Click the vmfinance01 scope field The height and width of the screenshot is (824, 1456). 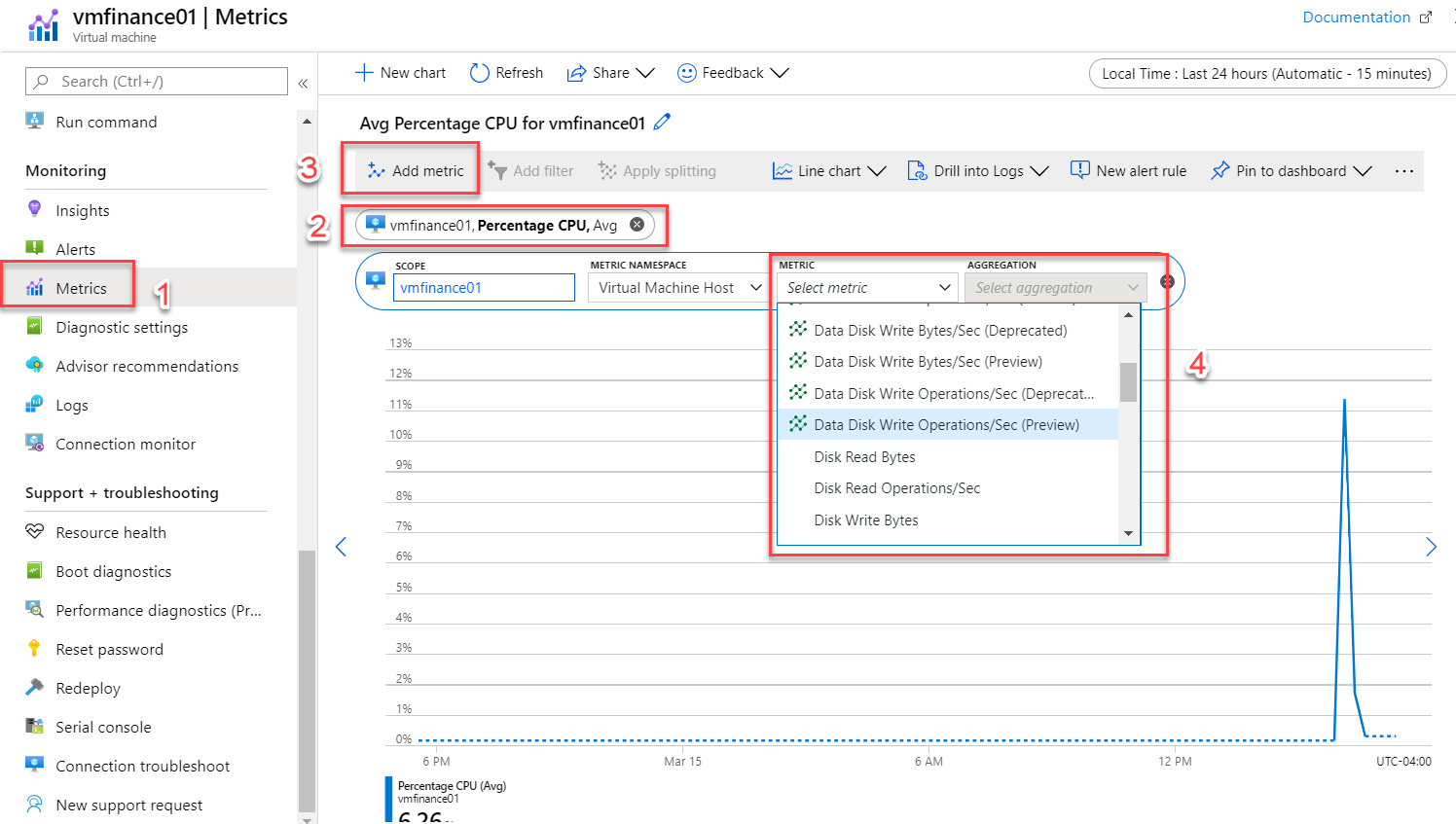pyautogui.click(x=484, y=288)
